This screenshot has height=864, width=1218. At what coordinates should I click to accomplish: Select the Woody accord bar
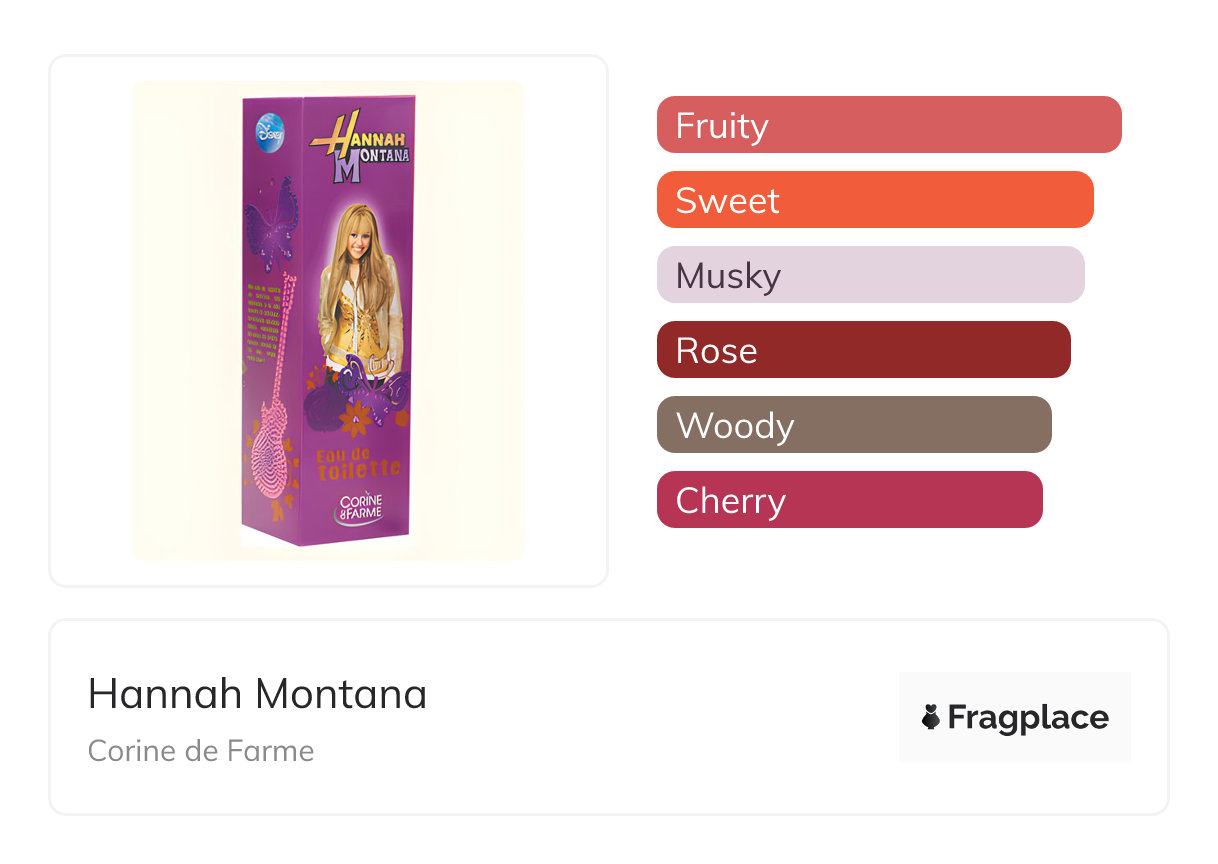[853, 425]
